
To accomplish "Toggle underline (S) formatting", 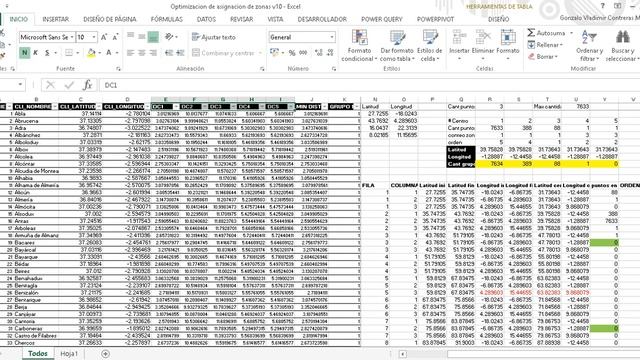I will [x=47, y=53].
